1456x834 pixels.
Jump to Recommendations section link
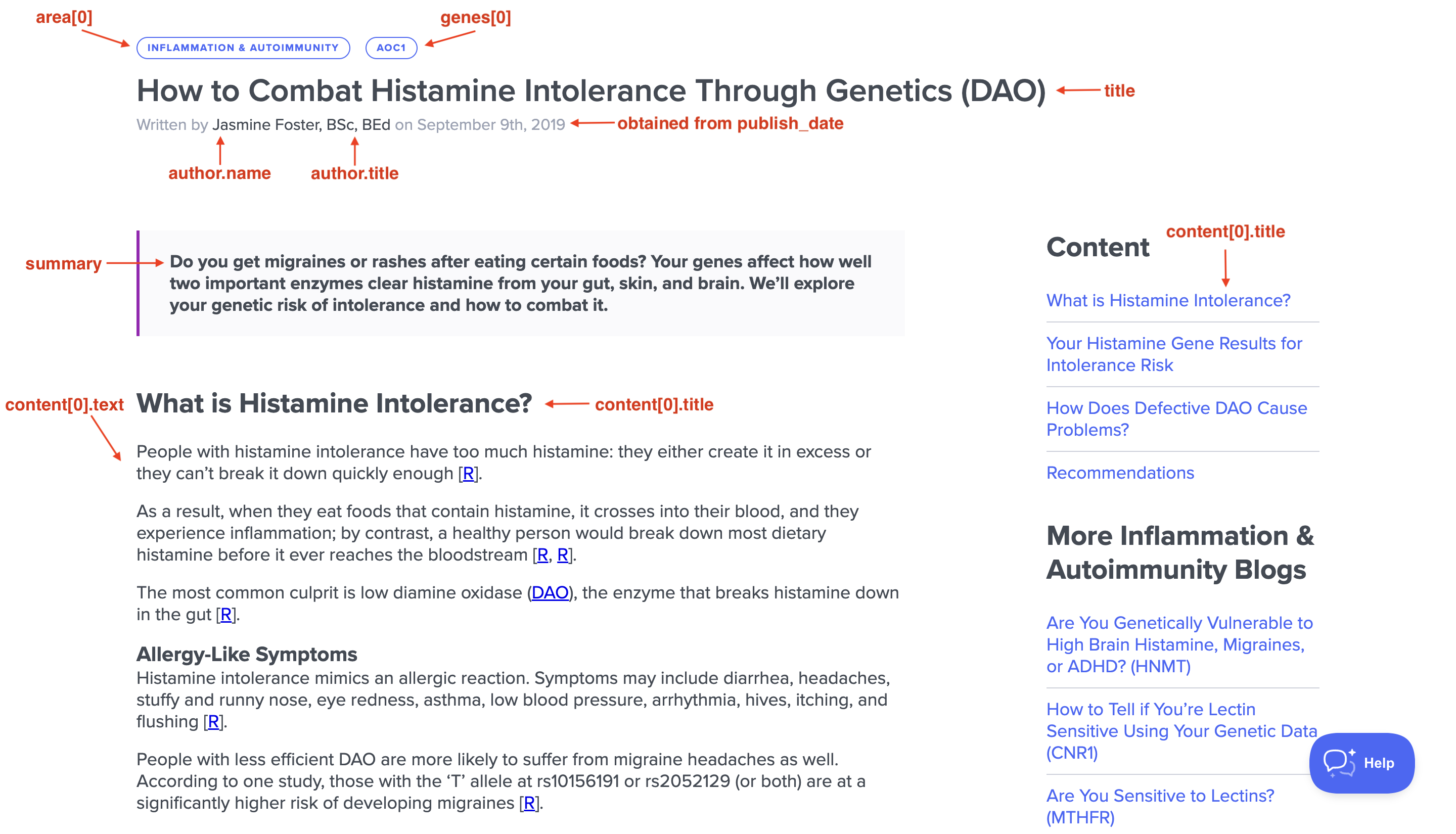(x=1120, y=473)
